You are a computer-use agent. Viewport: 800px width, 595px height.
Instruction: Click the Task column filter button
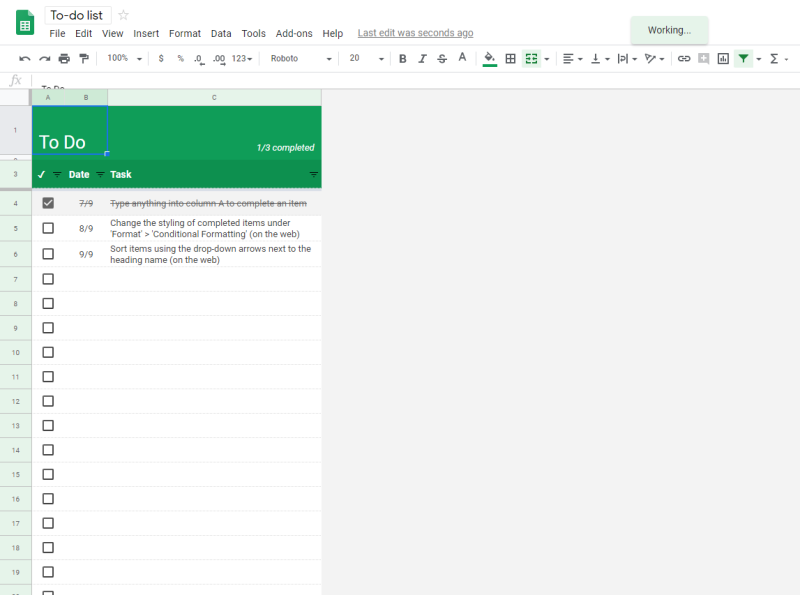click(314, 175)
